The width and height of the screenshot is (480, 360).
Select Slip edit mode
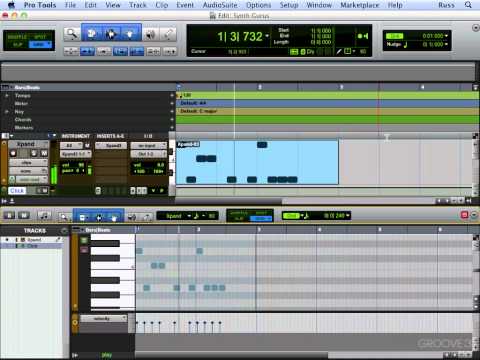pyautogui.click(x=17, y=45)
